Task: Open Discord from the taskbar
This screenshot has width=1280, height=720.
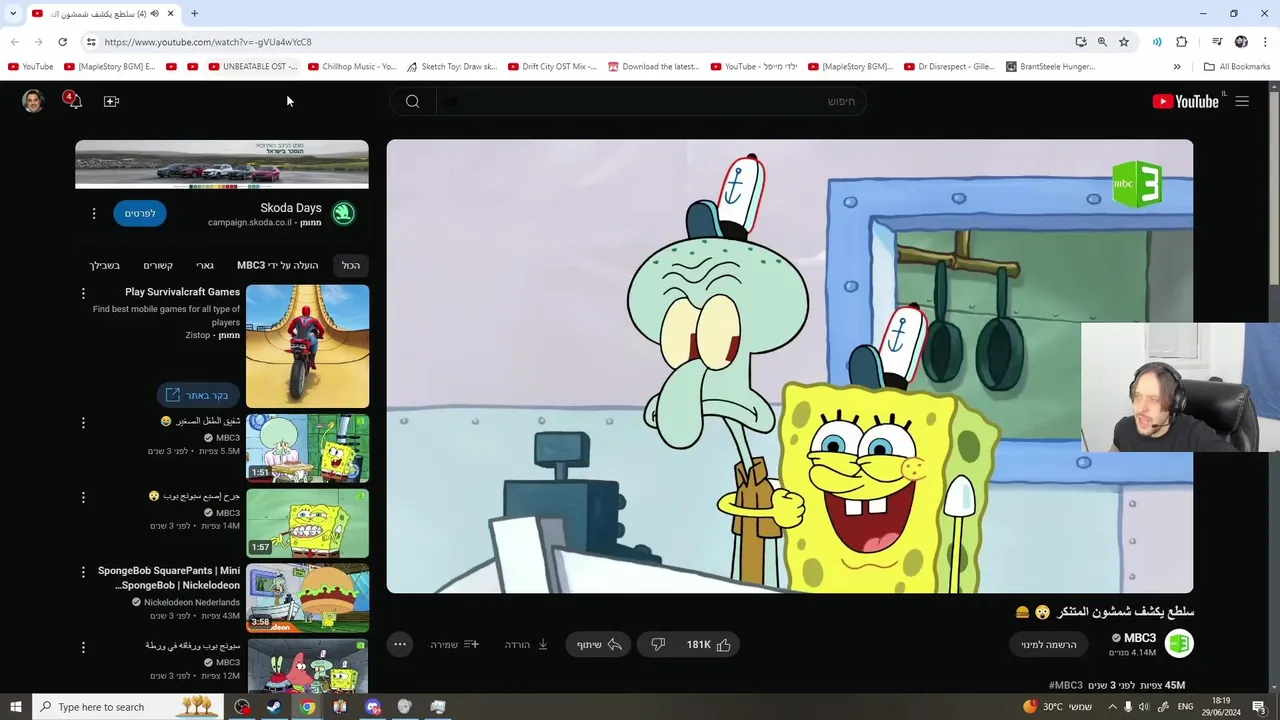Action: (x=373, y=707)
